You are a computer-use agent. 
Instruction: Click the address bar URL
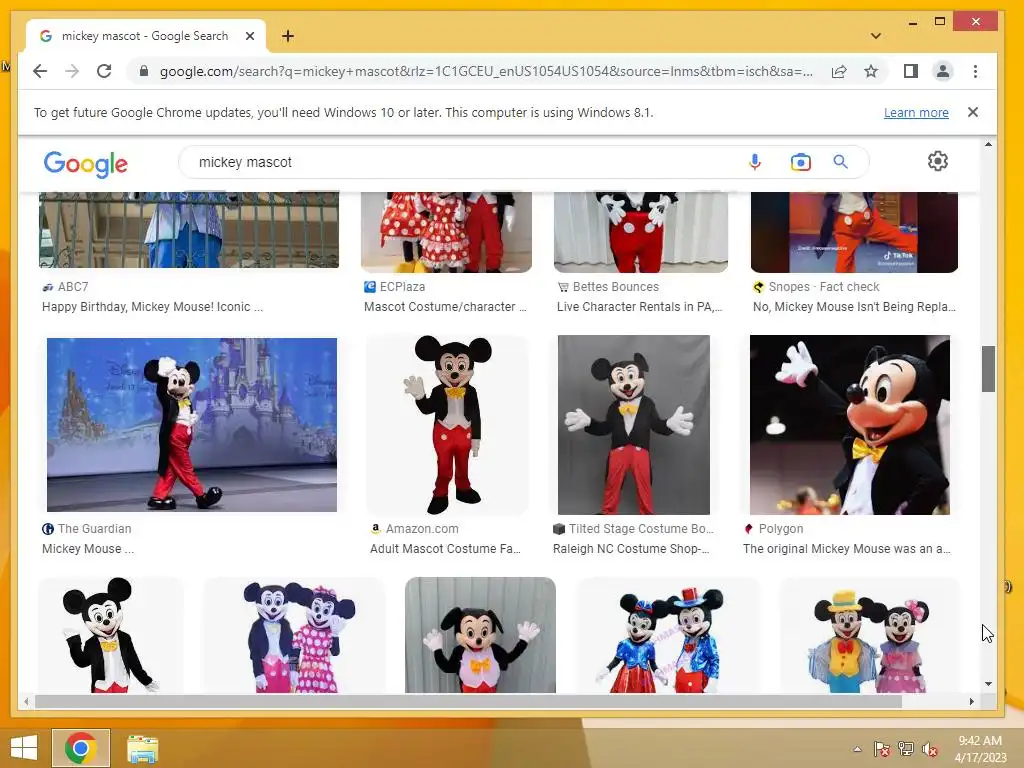pos(487,71)
